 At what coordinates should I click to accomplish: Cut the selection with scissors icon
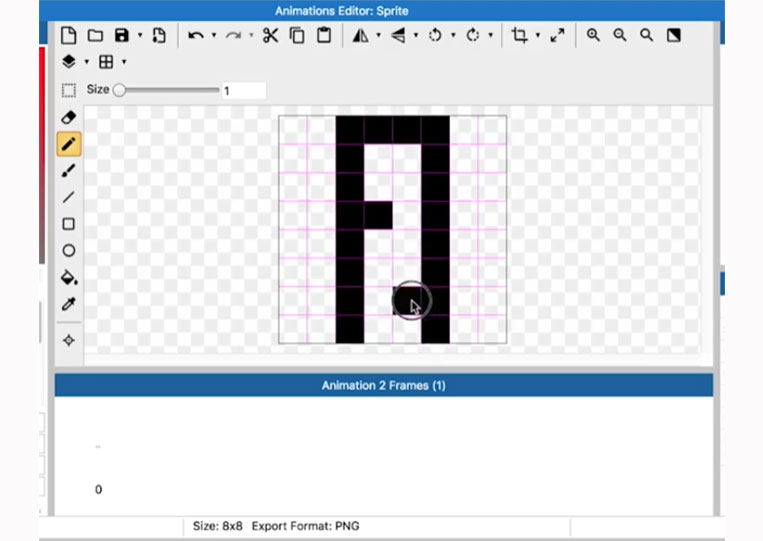tap(270, 35)
